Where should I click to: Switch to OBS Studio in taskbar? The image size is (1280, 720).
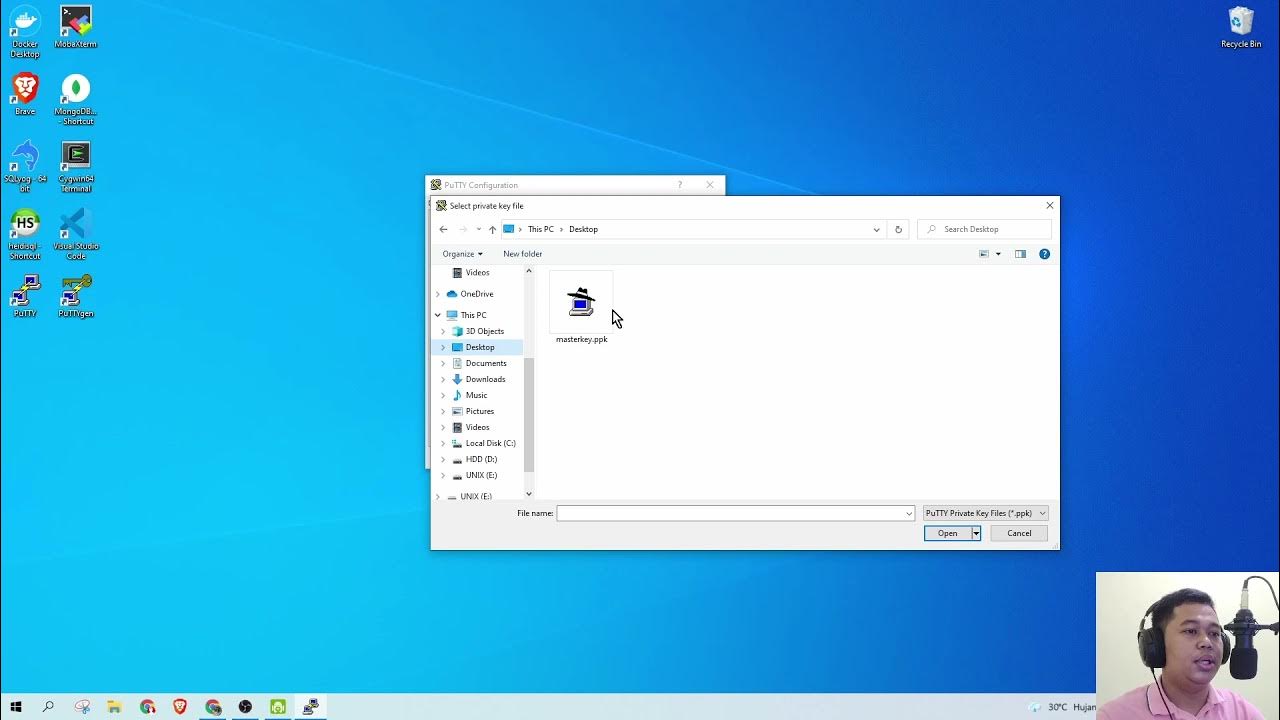click(245, 707)
